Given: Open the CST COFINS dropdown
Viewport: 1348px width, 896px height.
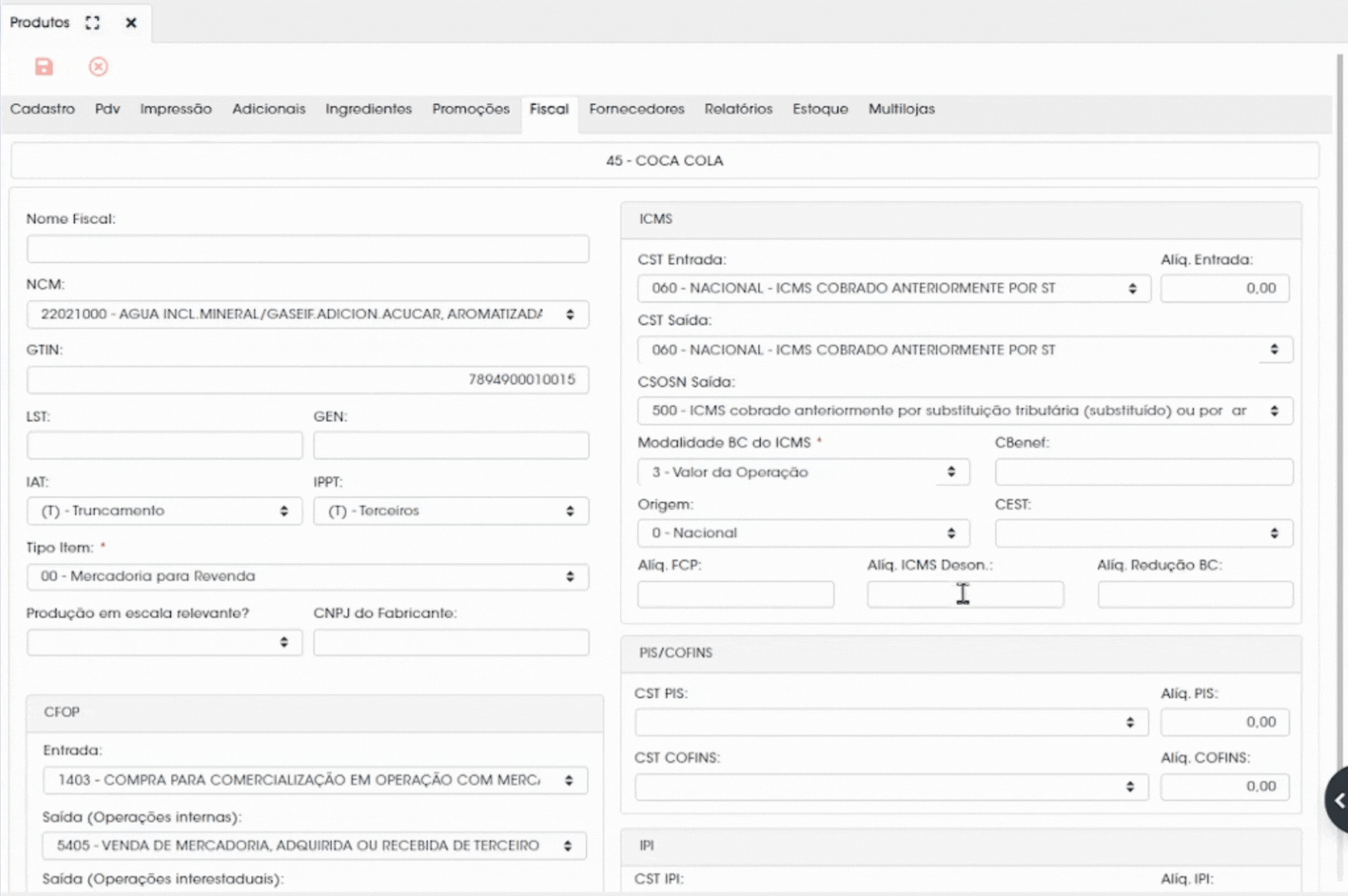Looking at the screenshot, I should coord(891,787).
